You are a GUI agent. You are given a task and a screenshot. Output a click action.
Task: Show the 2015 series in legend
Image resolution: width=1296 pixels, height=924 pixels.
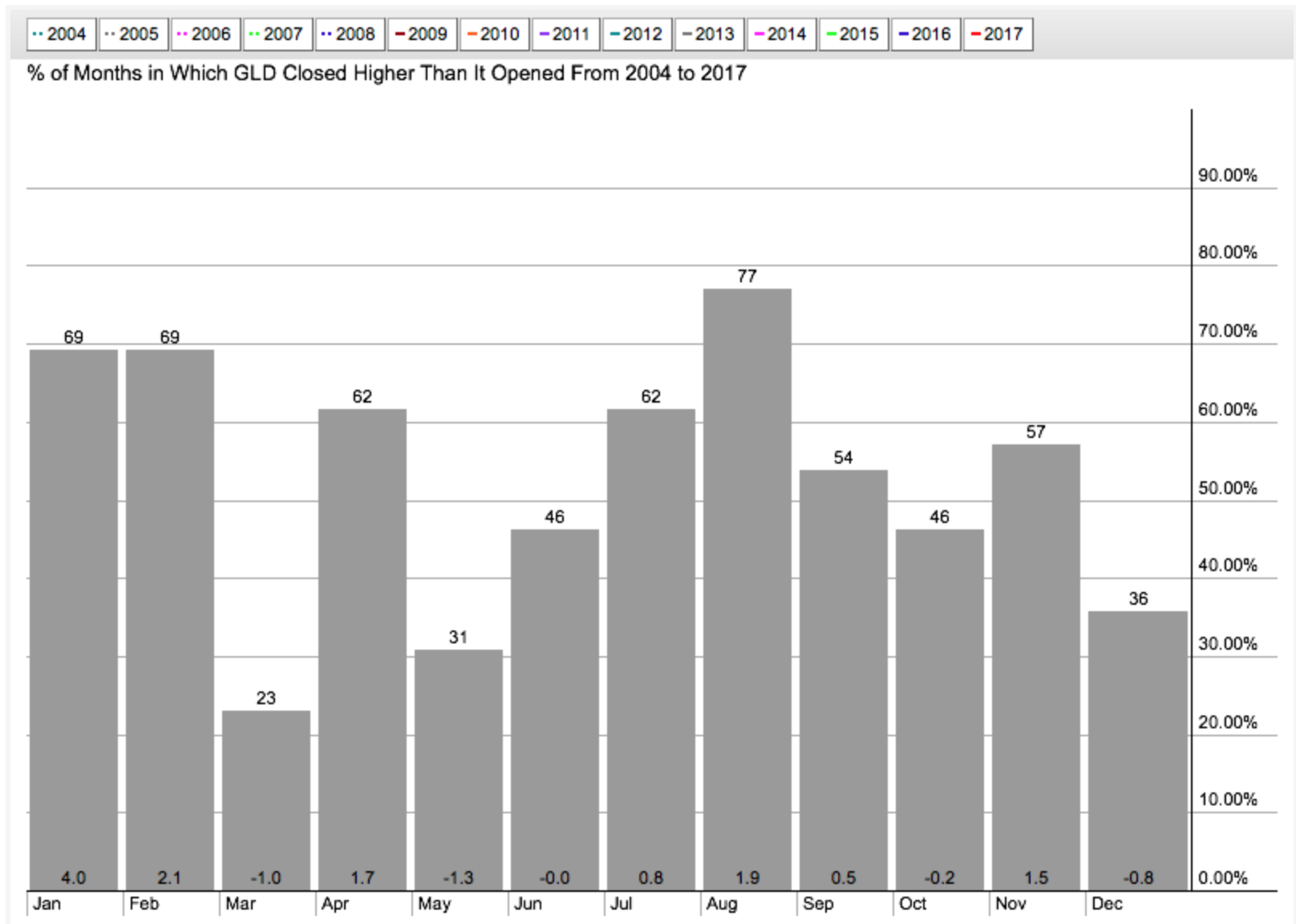[854, 34]
